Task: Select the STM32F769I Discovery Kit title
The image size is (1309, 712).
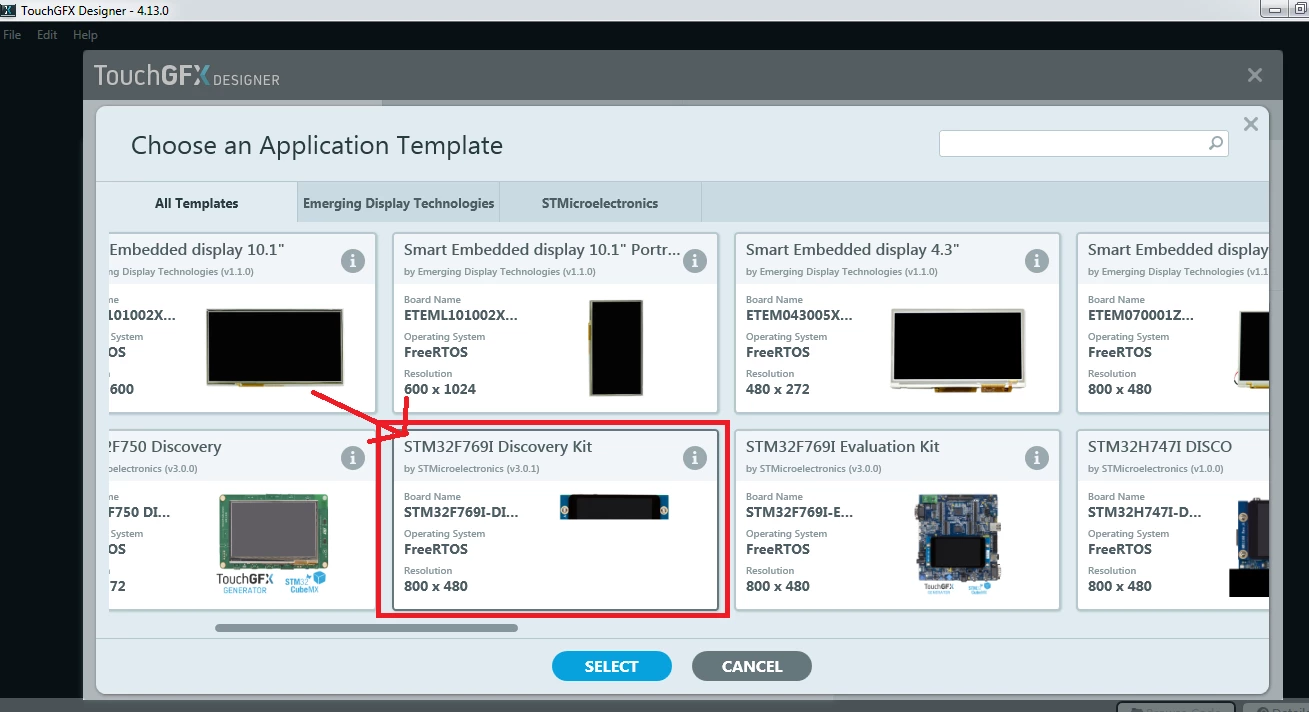Action: 498,446
